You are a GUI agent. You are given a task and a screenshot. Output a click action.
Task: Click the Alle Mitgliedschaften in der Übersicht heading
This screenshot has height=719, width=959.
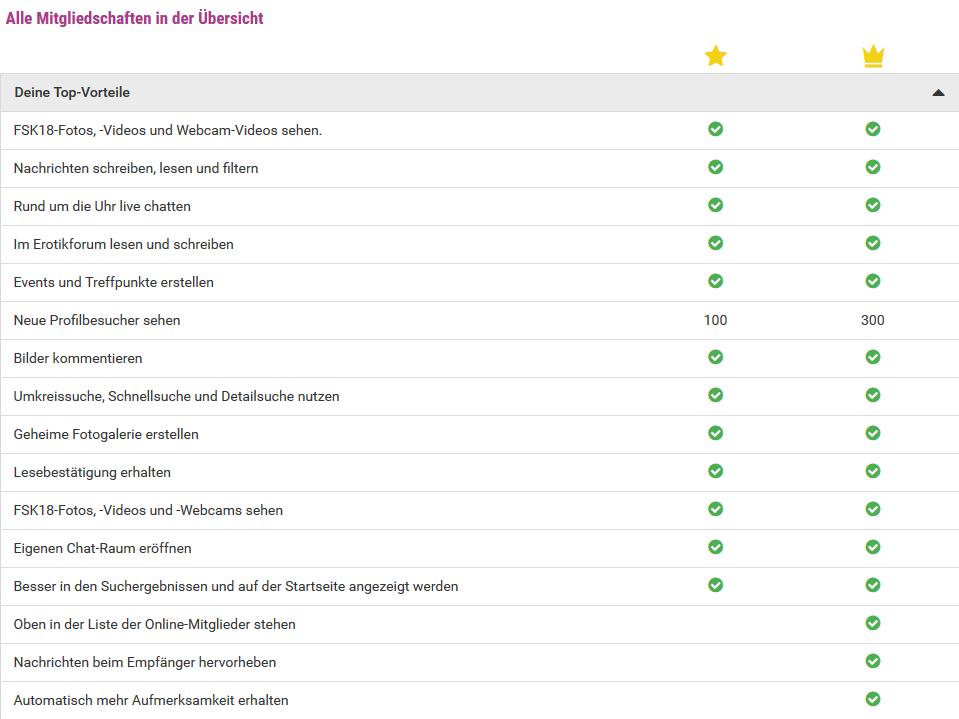(135, 18)
